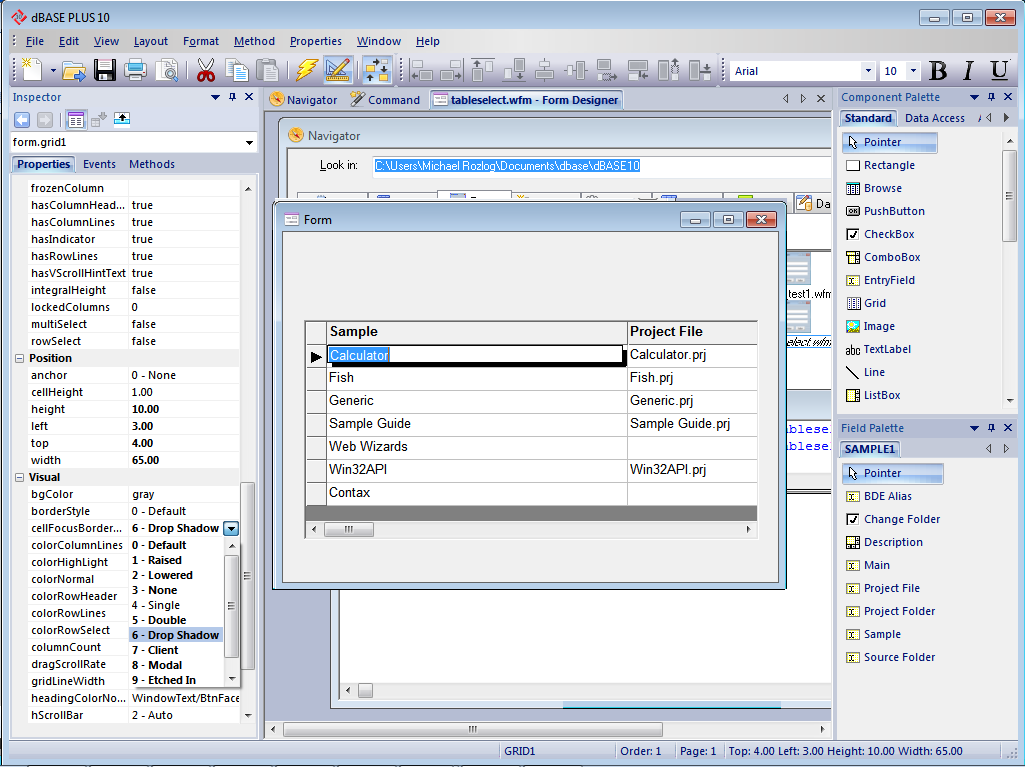Open file via folder icon
Viewport: 1025px width, 767px height.
coord(74,70)
